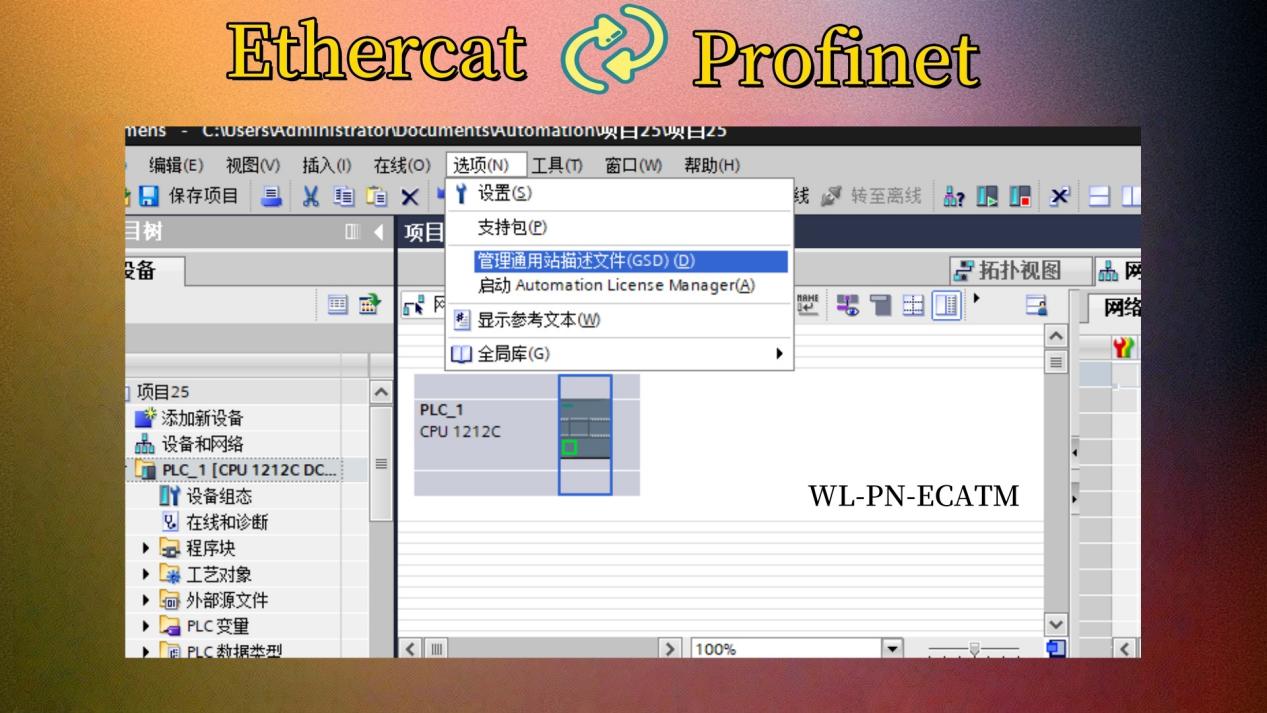This screenshot has width=1267, height=713.
Task: Open the 在线(O) menu
Action: [x=402, y=165]
